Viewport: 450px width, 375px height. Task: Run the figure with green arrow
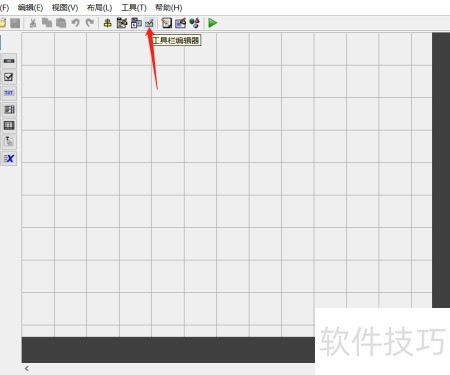point(212,23)
